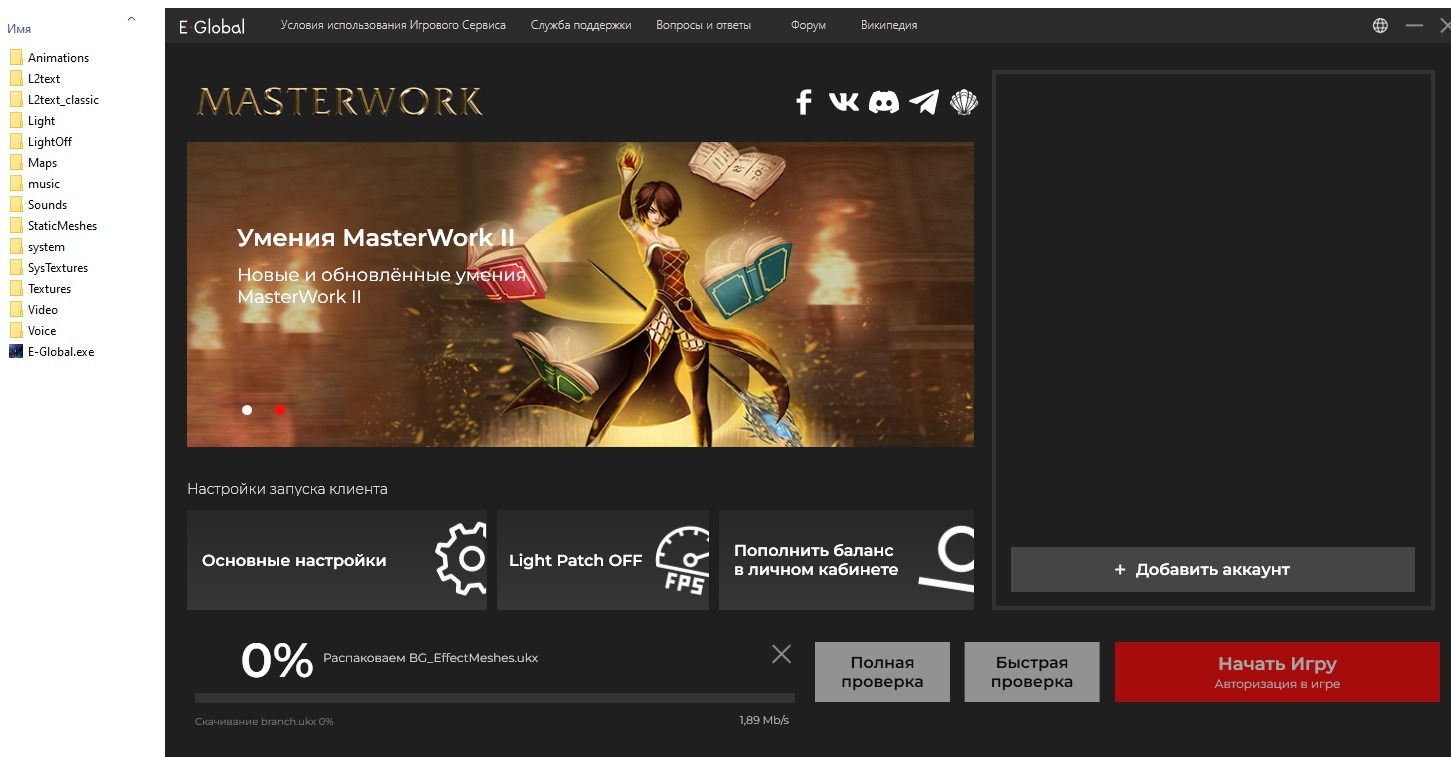The image size is (1451, 757).
Task: Select the E-Global.exe application icon
Action: (x=16, y=351)
